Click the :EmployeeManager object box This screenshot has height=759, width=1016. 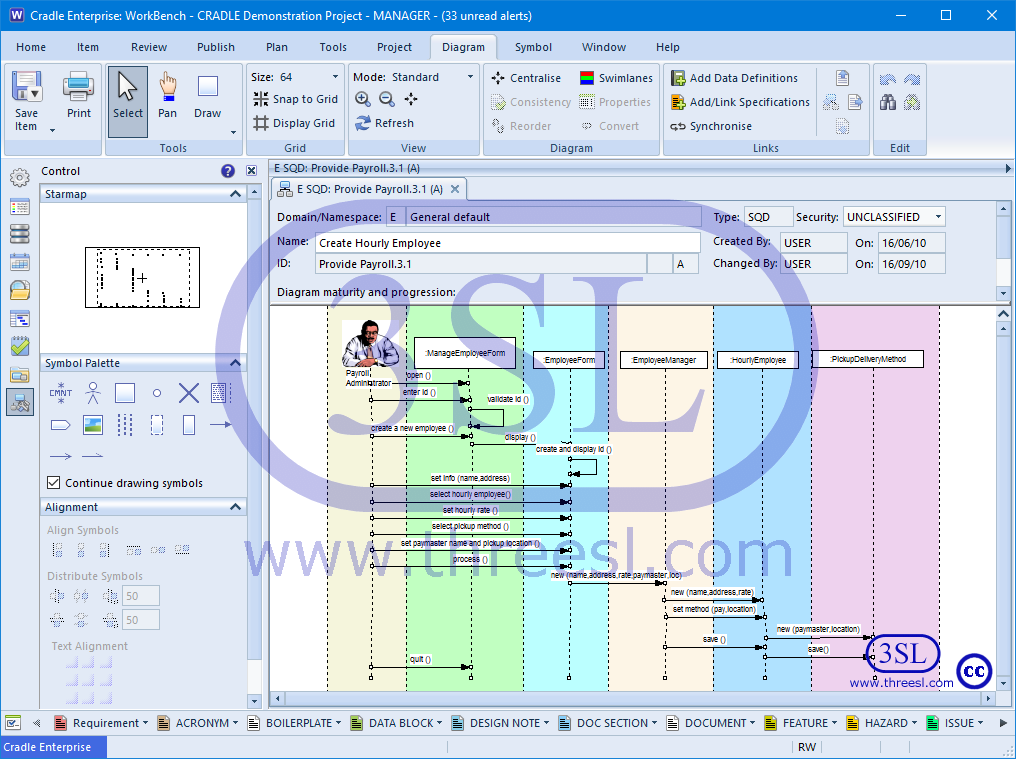tap(664, 360)
